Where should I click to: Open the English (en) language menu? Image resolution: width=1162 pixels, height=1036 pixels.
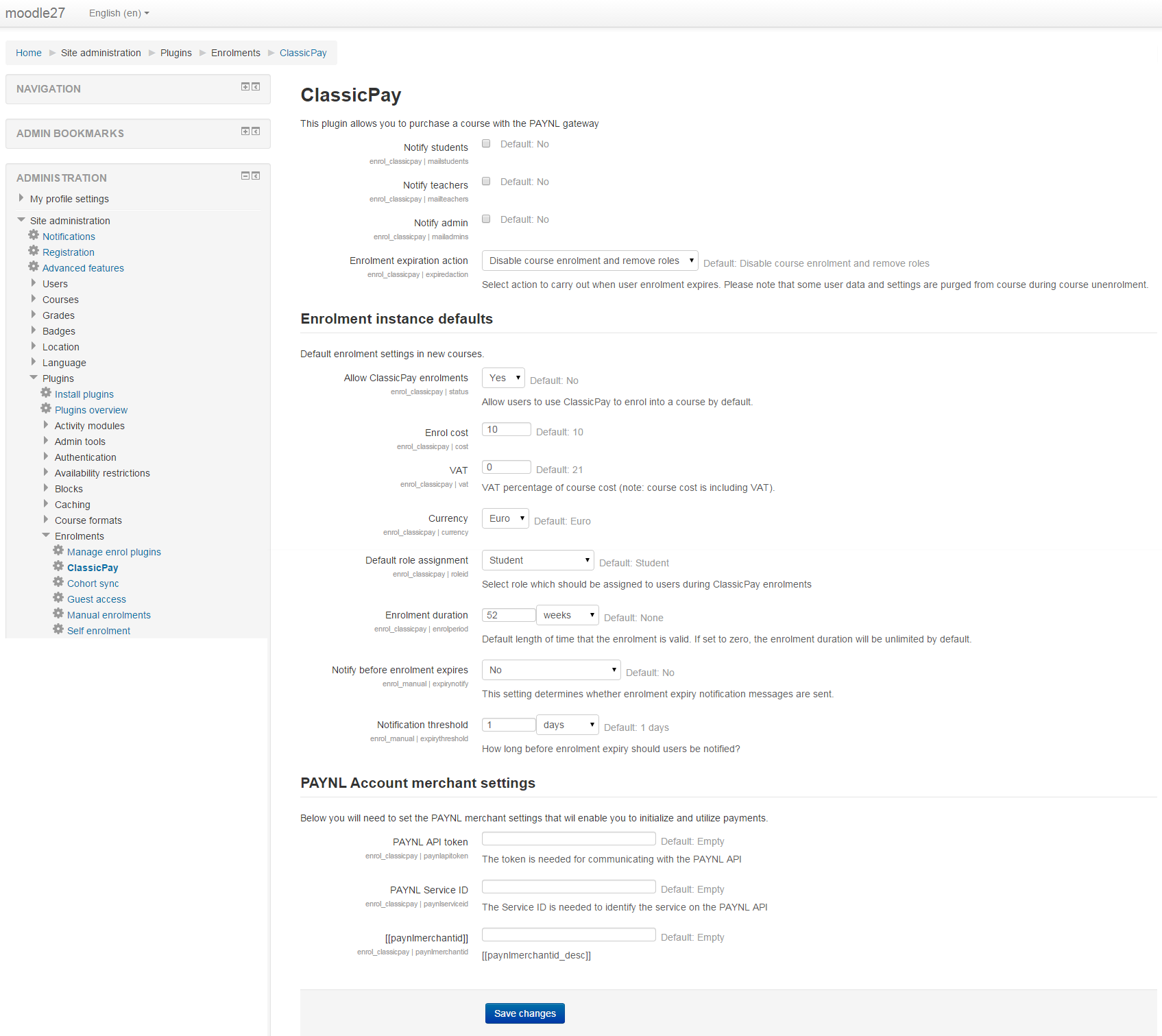point(119,13)
